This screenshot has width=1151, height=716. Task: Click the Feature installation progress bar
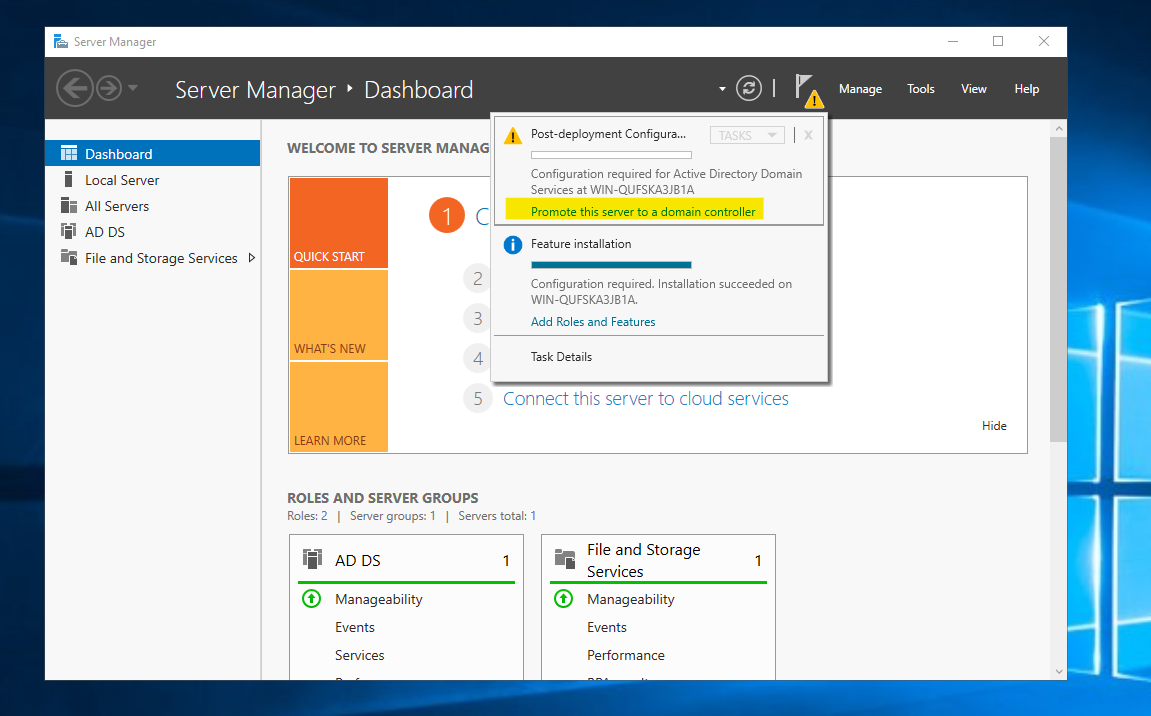pos(611,265)
